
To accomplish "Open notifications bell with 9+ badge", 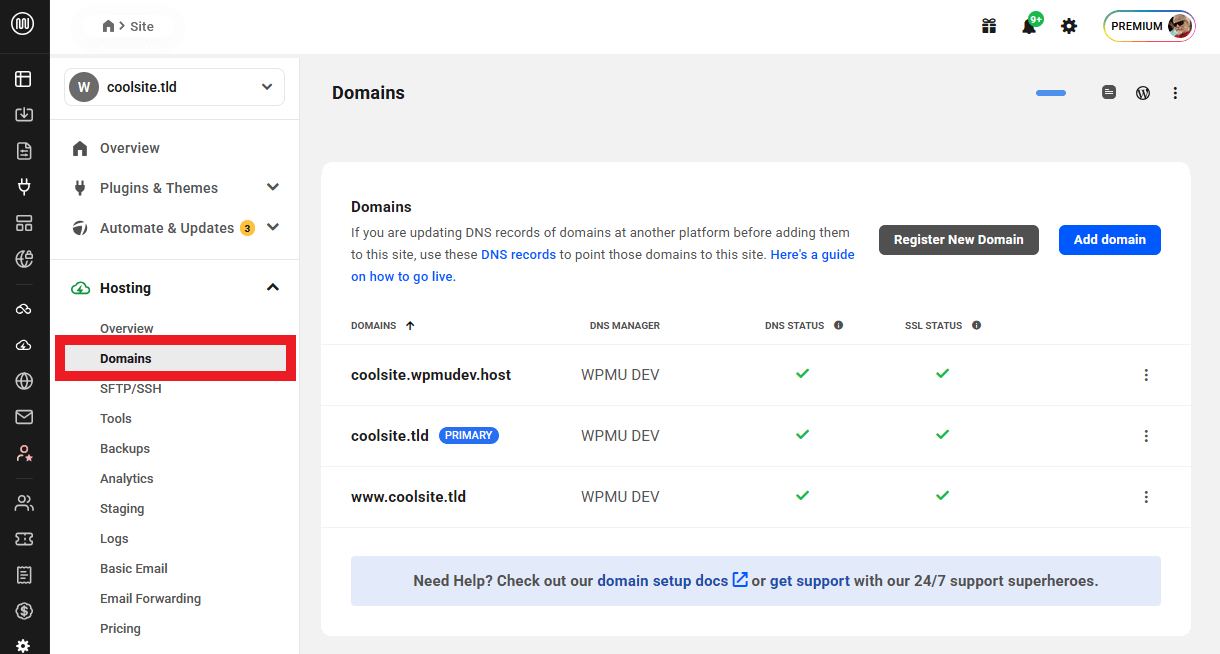I will point(1029,26).
